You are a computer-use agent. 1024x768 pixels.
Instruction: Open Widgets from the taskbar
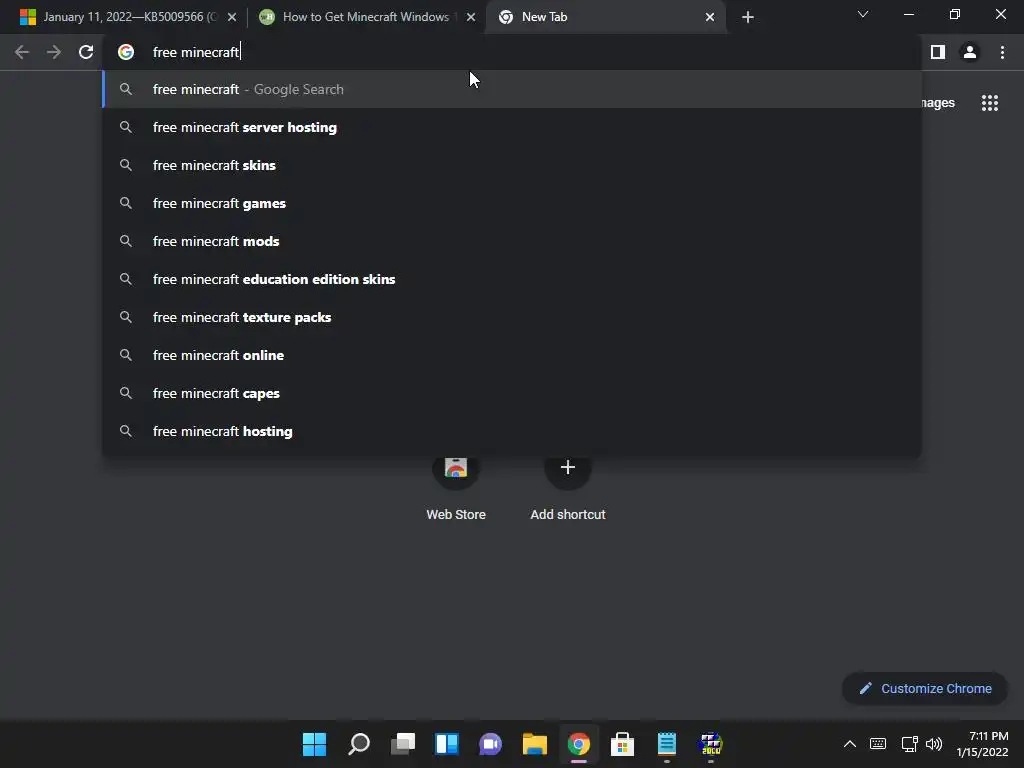447,744
